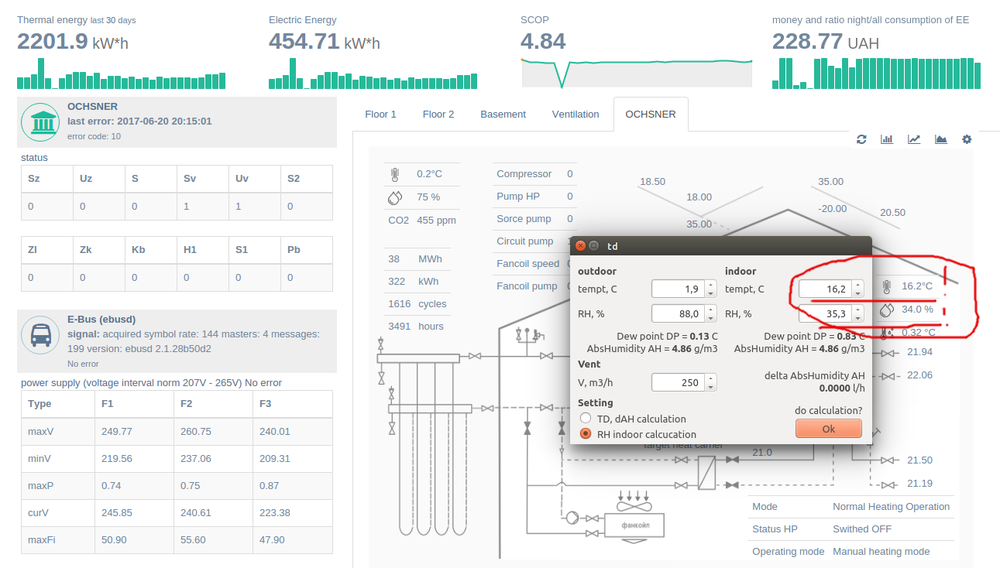Decrease the outdoor RH value with down arrow

point(710,320)
